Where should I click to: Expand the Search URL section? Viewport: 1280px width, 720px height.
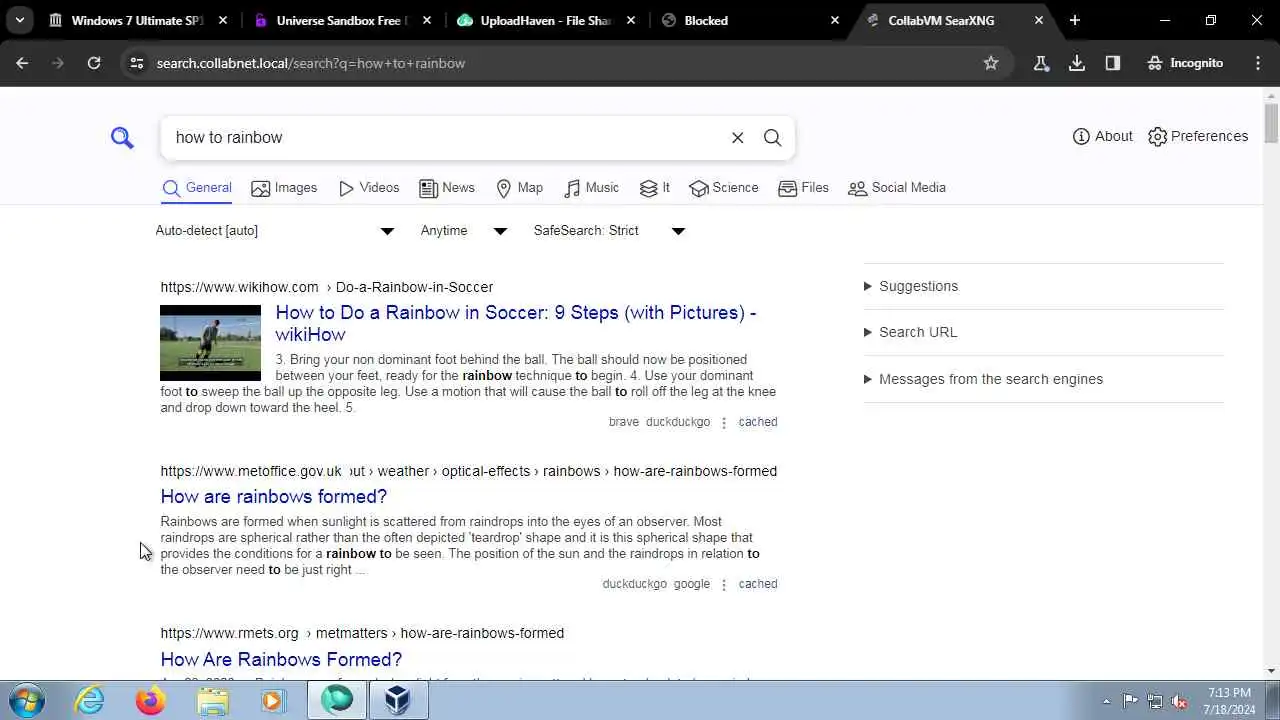click(x=910, y=332)
